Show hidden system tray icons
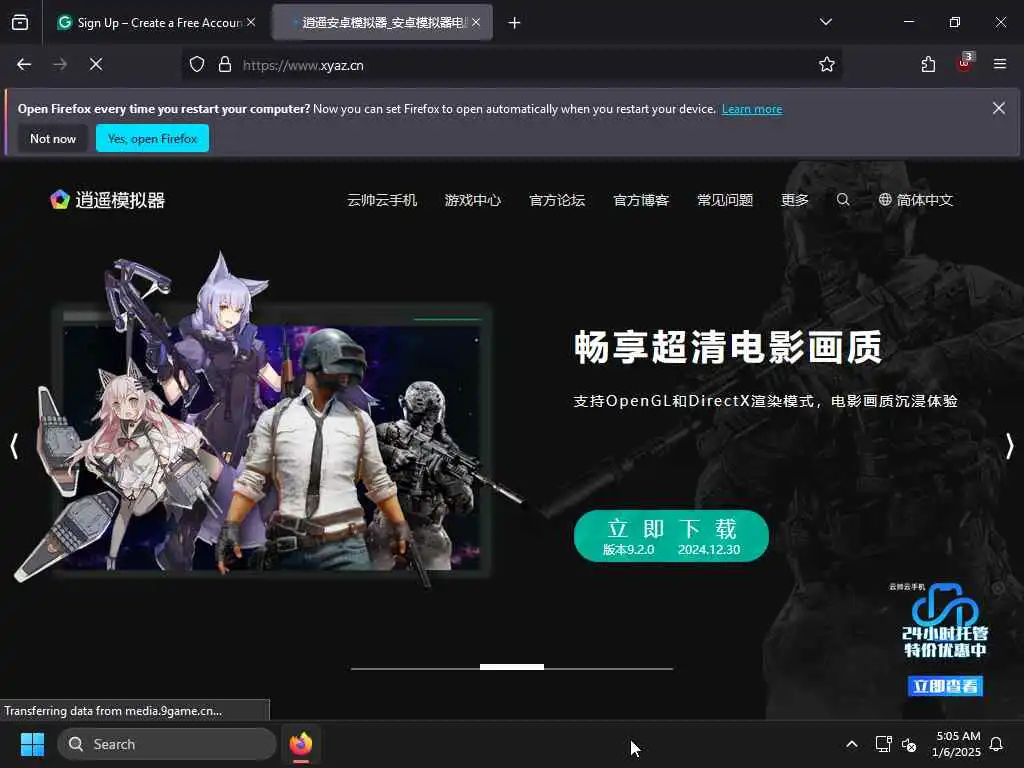 [852, 744]
